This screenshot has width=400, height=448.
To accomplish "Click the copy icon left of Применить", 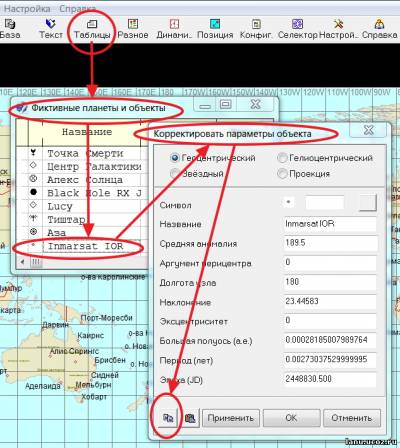I will 168,418.
